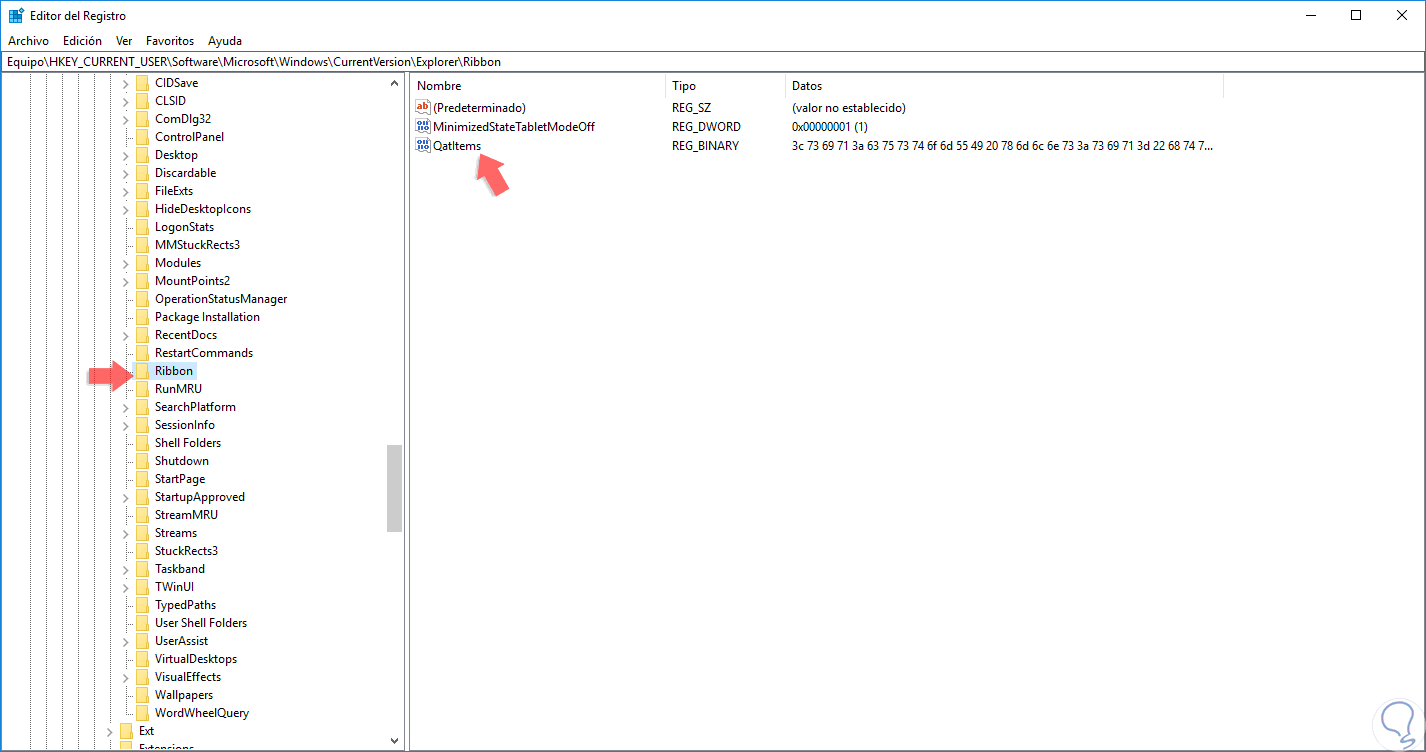Click the (Predeterminado) string value icon
Screen dimensions: 1426x752
tap(422, 107)
